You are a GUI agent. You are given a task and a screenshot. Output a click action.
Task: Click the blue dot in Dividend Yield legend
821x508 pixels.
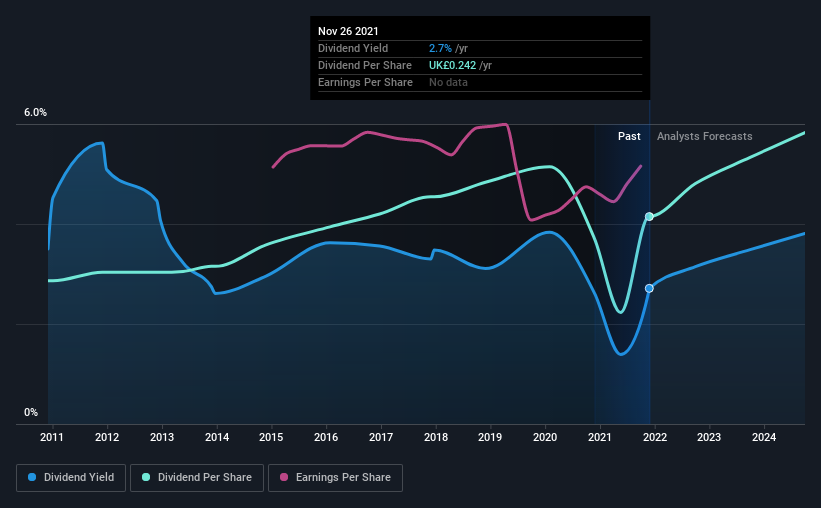pyautogui.click(x=32, y=477)
